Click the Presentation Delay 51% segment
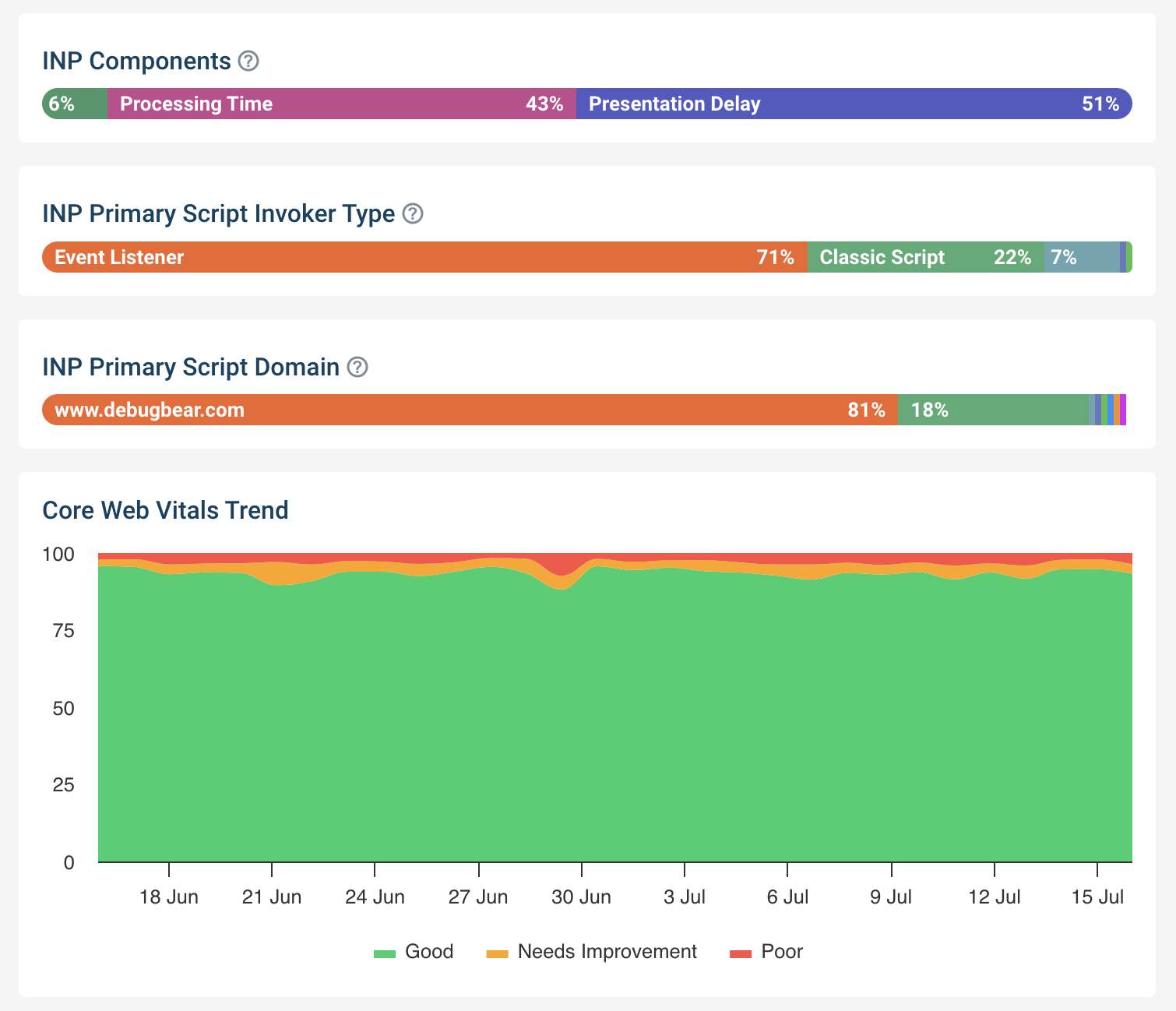 coord(854,104)
